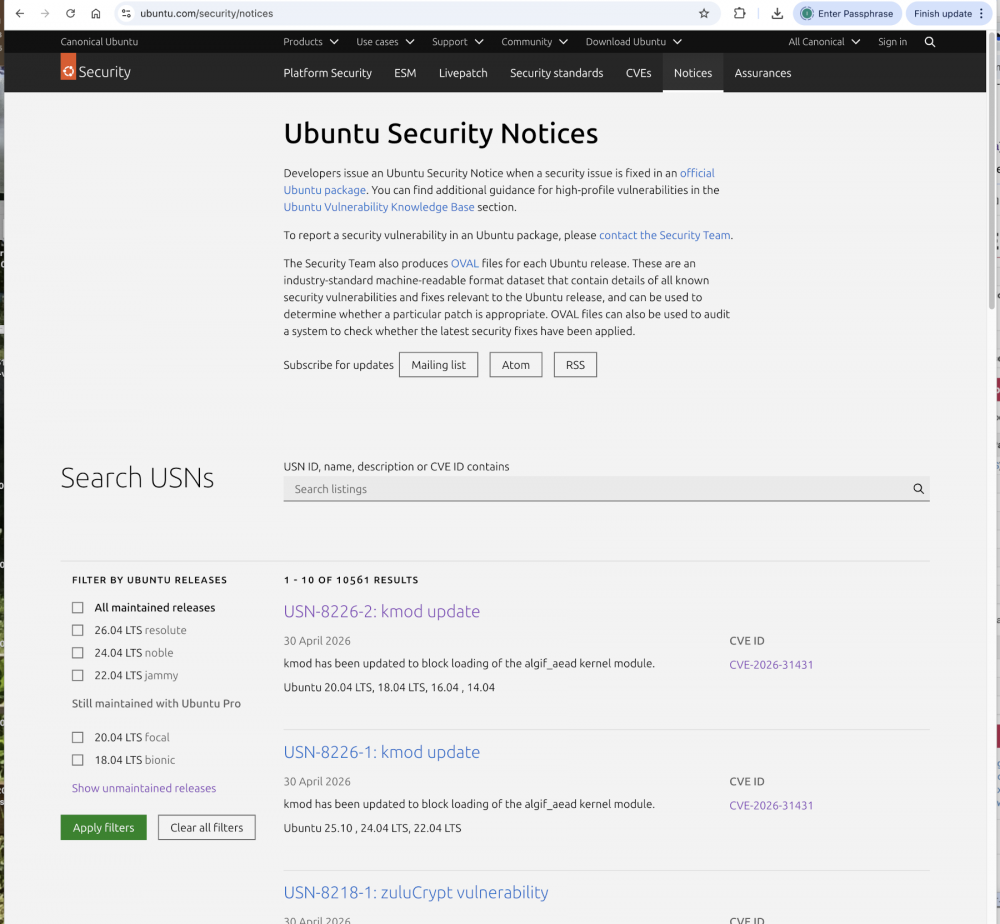Click the Finish update button

943,13
